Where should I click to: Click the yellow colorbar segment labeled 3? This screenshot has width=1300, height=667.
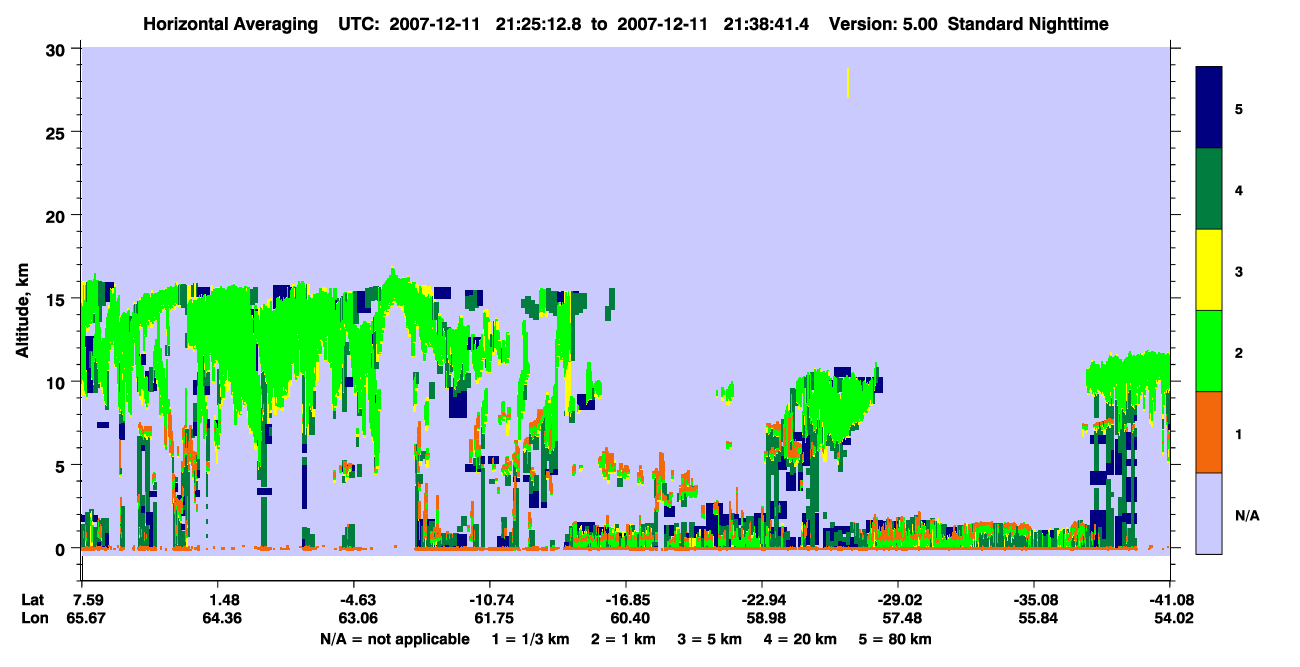pos(1209,270)
